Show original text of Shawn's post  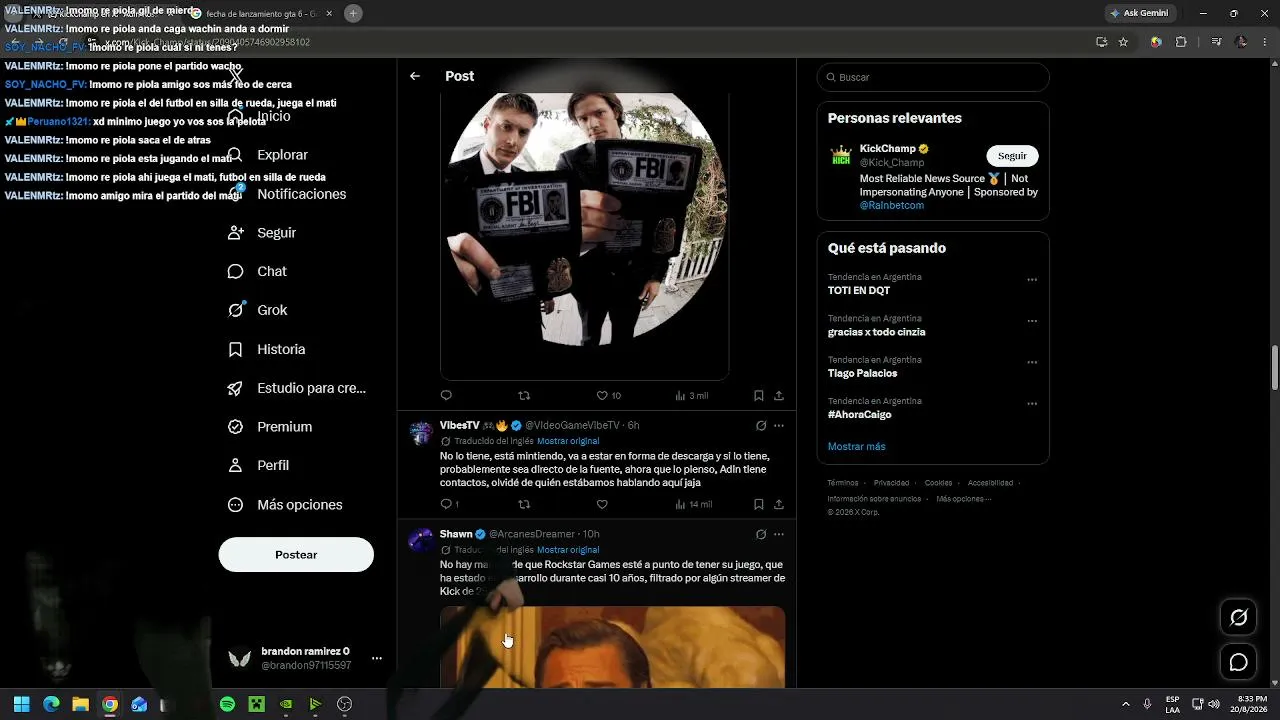tap(568, 550)
